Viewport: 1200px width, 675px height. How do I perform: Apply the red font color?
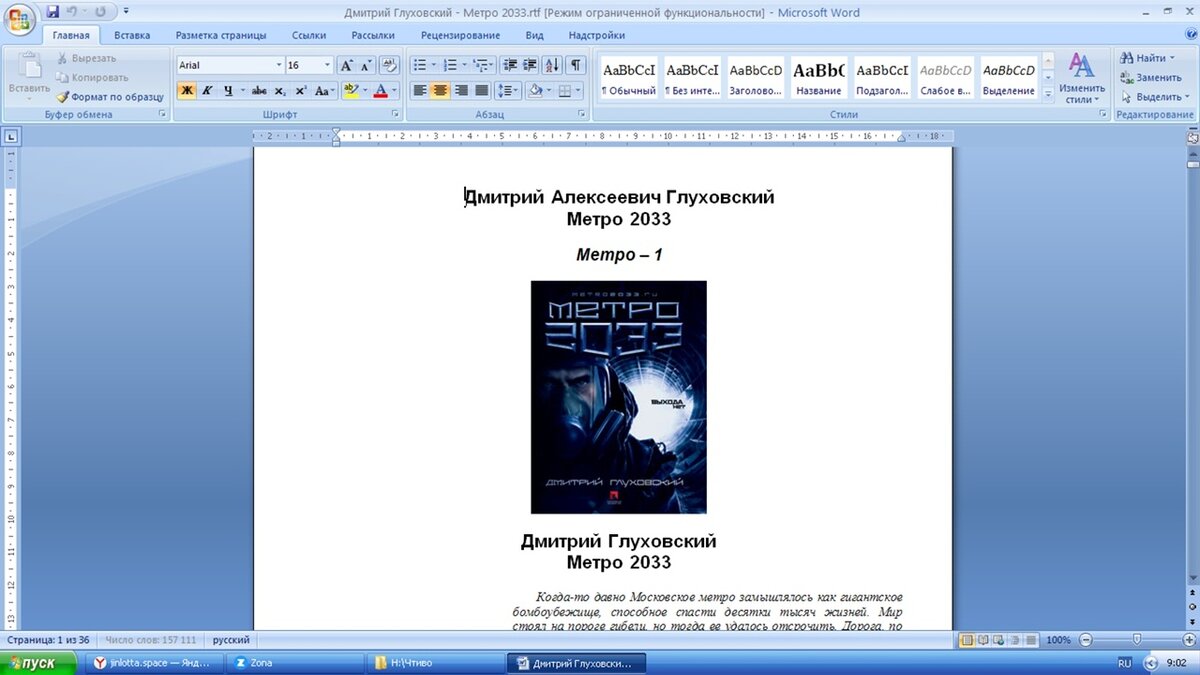coord(380,90)
